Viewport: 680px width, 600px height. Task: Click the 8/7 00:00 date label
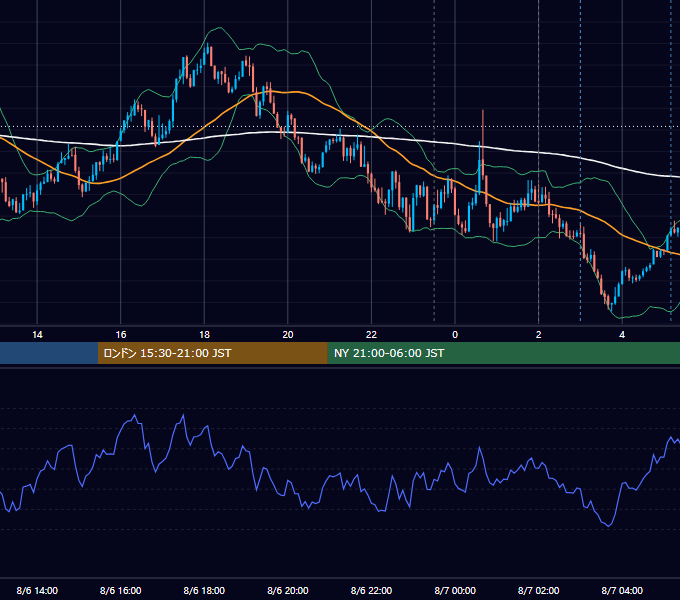point(455,590)
